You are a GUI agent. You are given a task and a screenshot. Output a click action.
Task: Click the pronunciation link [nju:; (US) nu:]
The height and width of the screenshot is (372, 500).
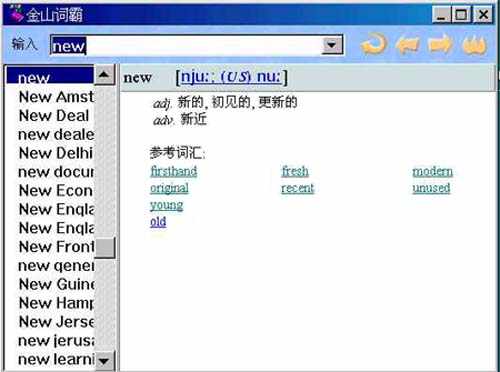pos(231,77)
